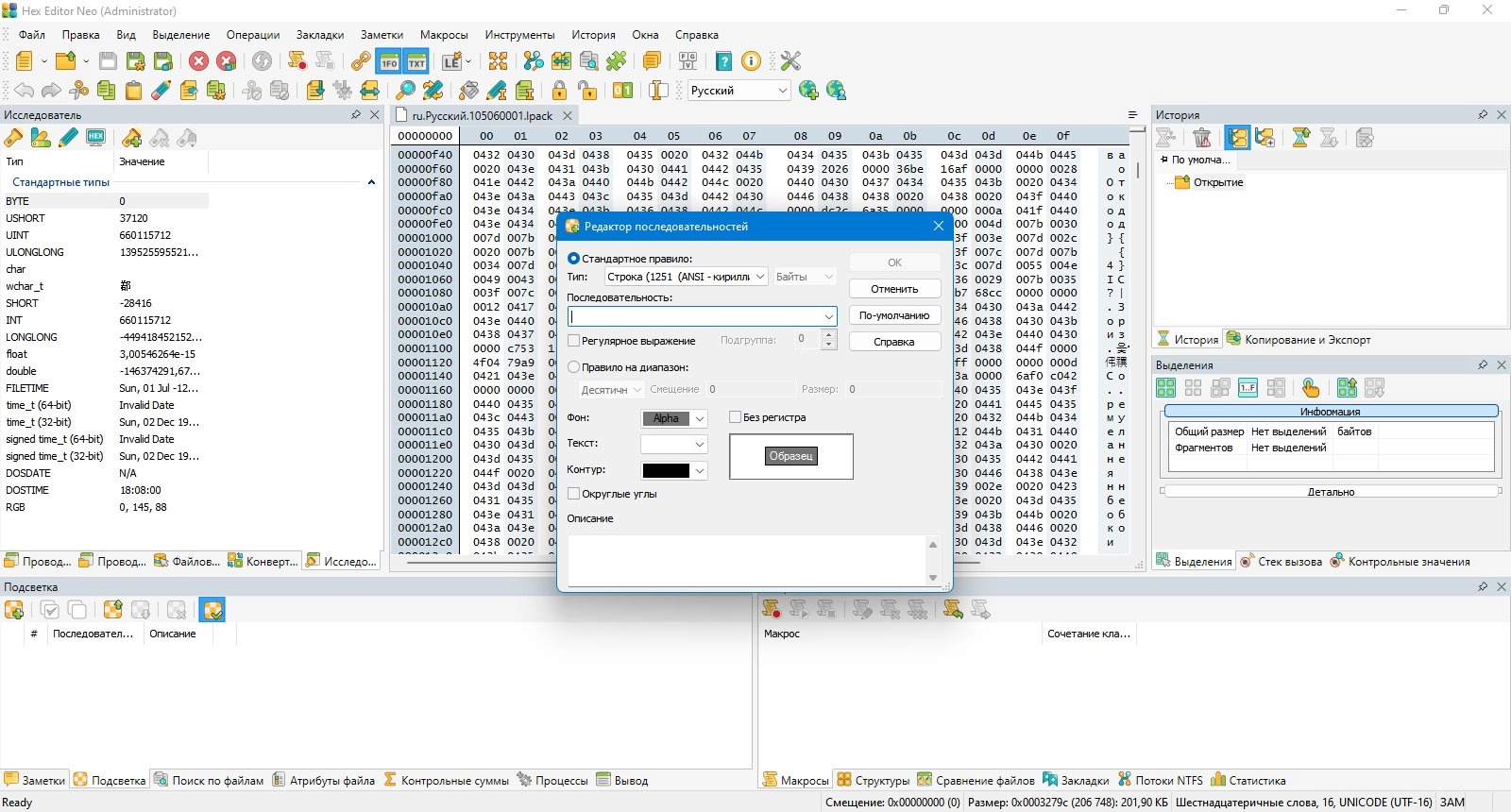Viewport: 1511px width, 812px height.
Task: Click the new file icon in toolbar
Action: (24, 61)
